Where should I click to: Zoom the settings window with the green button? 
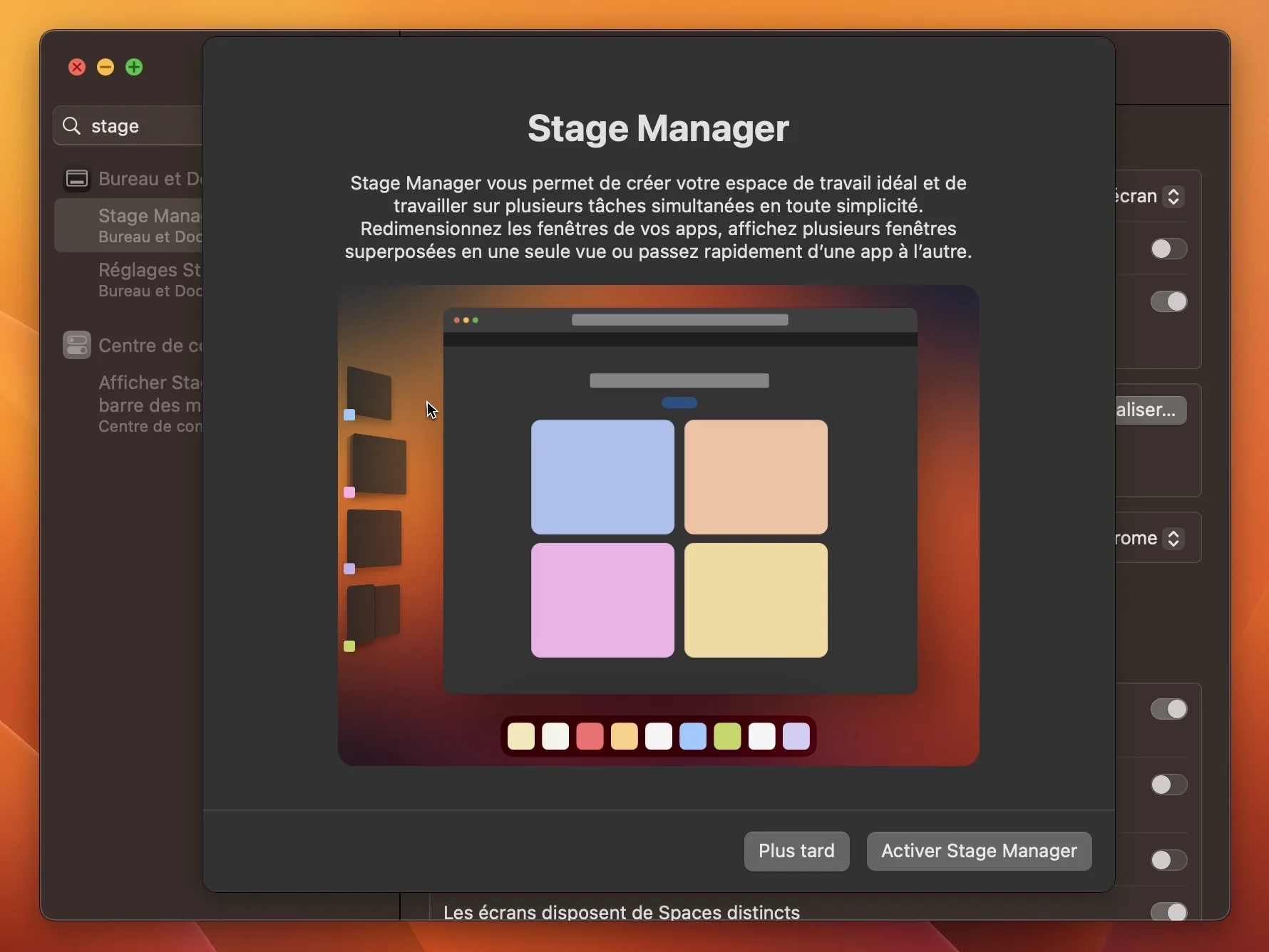tap(134, 67)
